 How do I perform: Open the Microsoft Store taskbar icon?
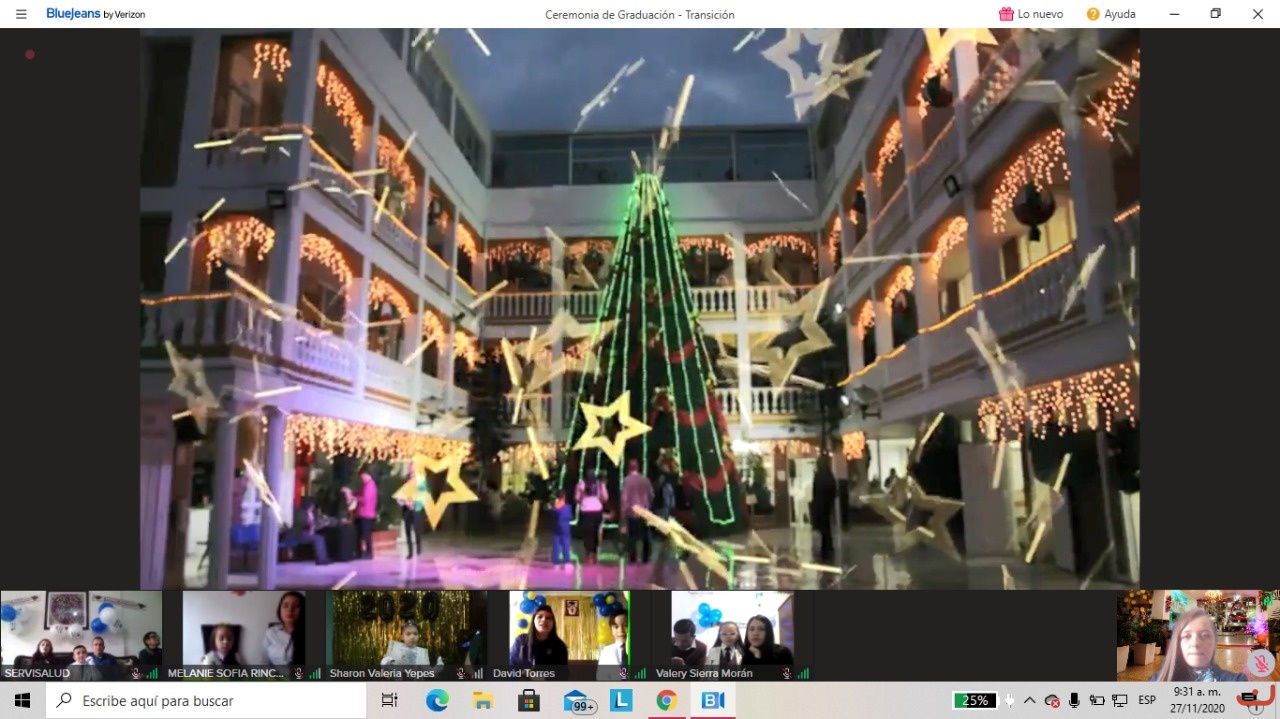click(529, 701)
